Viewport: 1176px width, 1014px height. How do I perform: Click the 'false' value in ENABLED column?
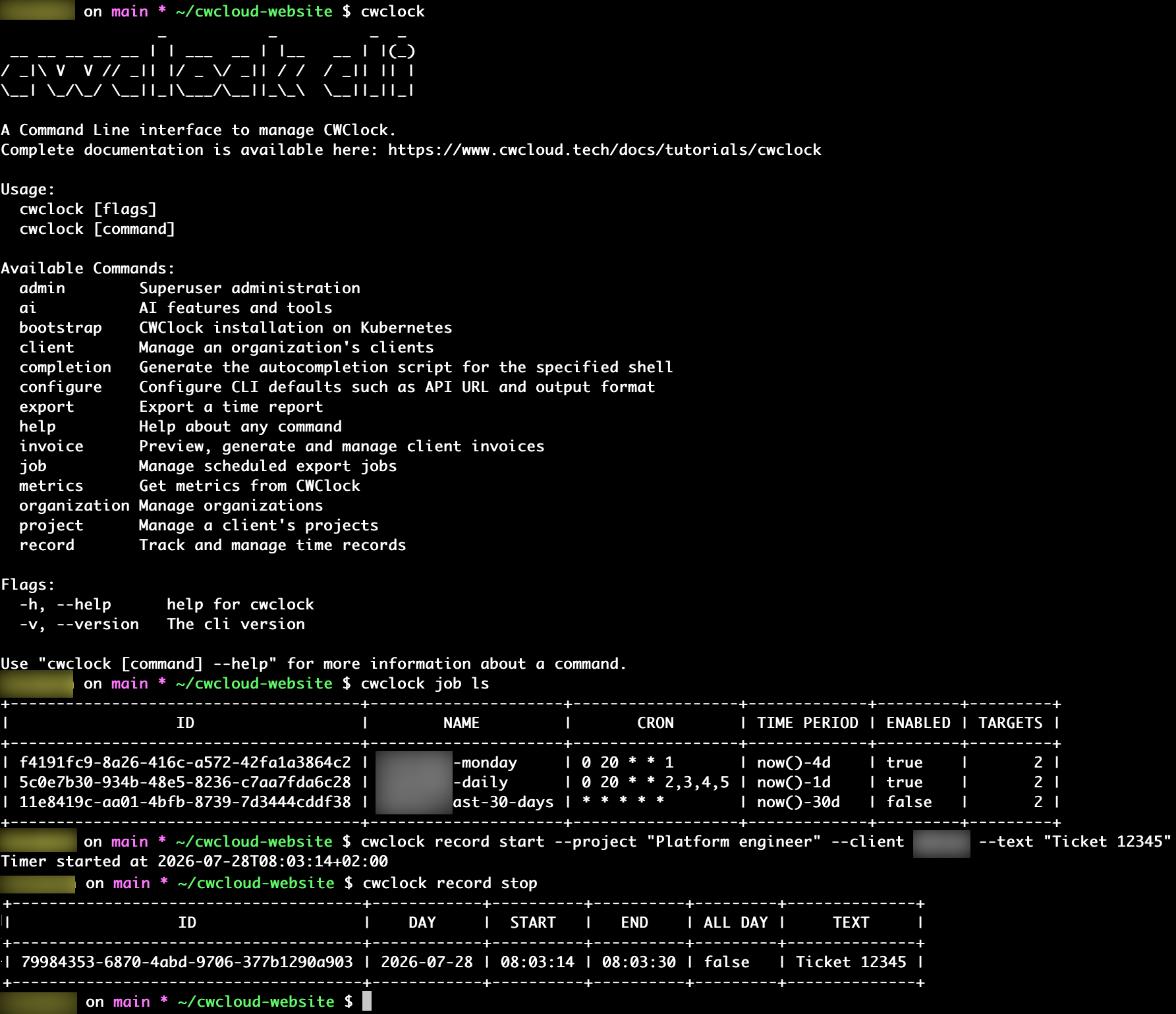pos(909,802)
